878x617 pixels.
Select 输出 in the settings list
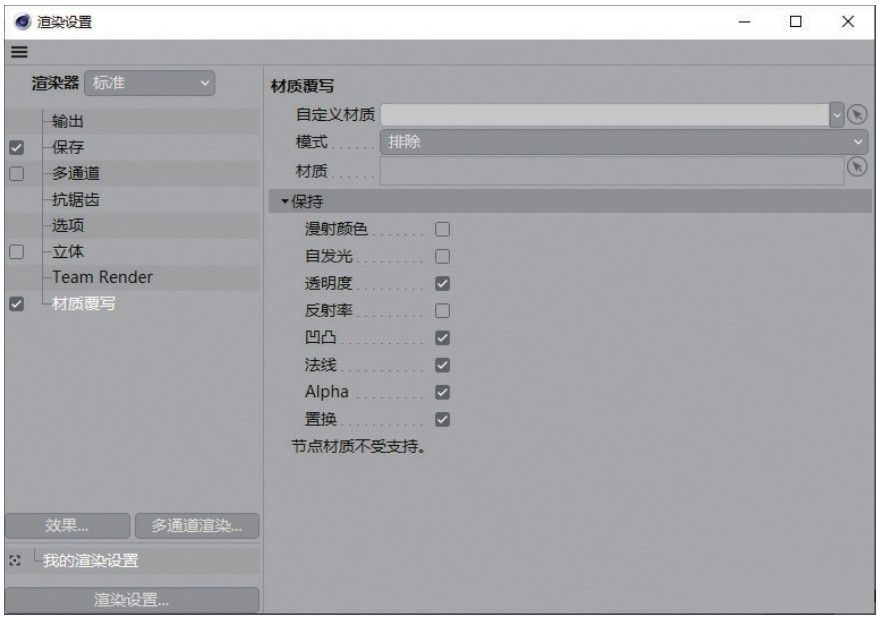click(67, 121)
